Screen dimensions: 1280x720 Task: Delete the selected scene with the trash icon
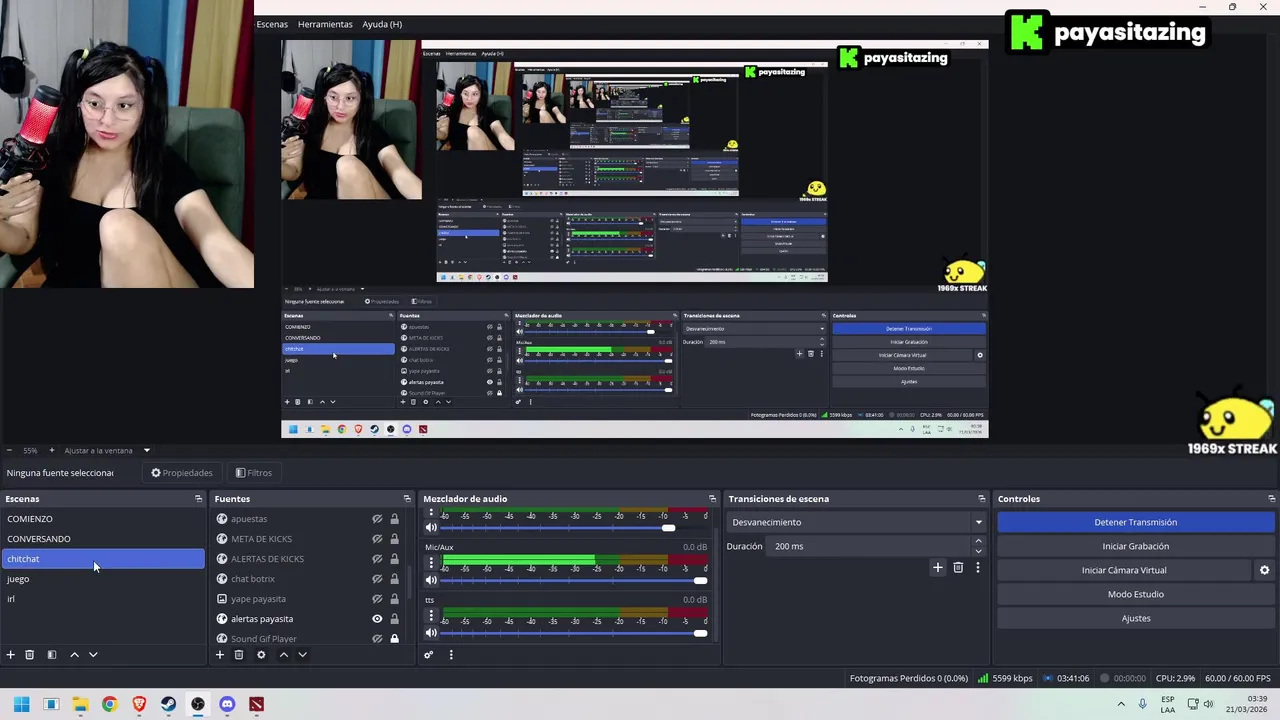[30, 655]
